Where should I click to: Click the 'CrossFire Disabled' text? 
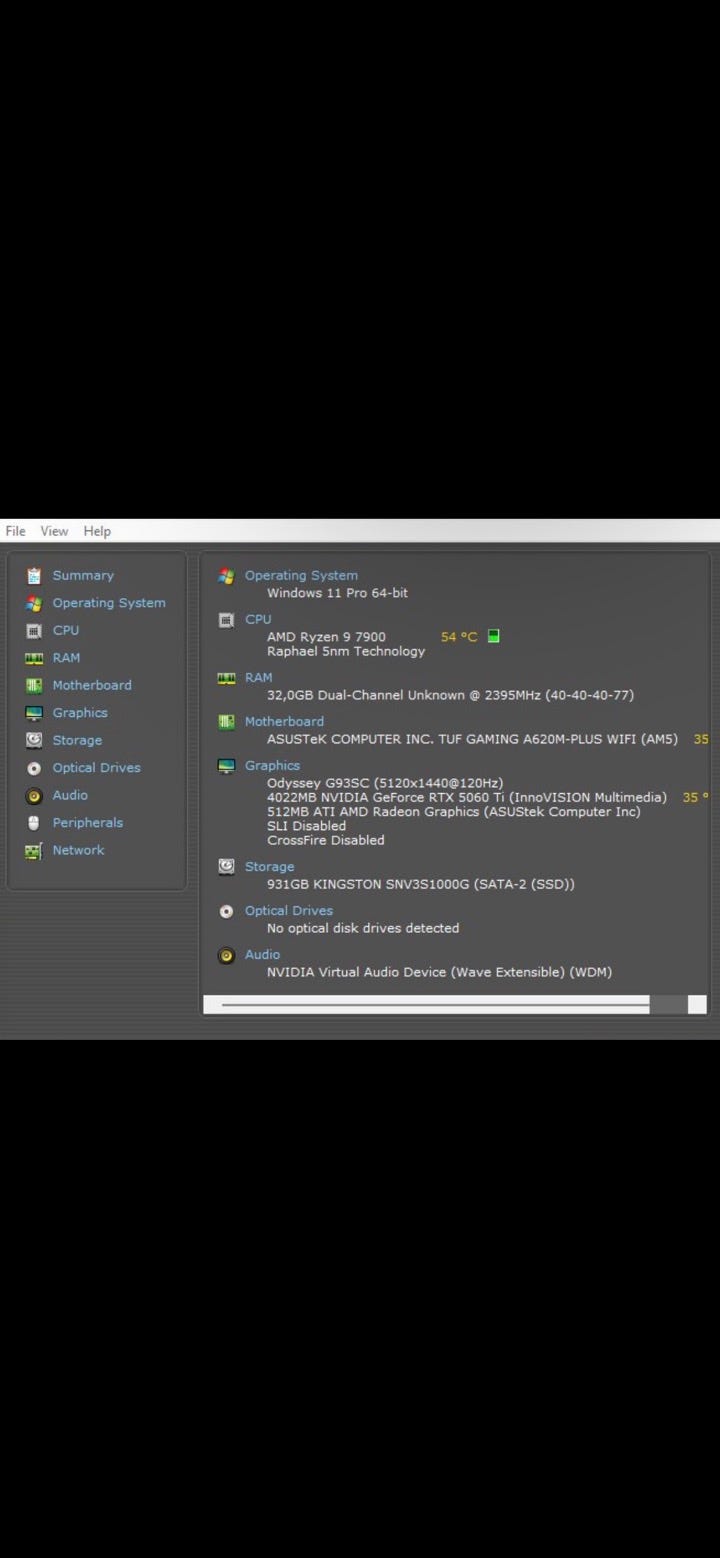point(326,840)
